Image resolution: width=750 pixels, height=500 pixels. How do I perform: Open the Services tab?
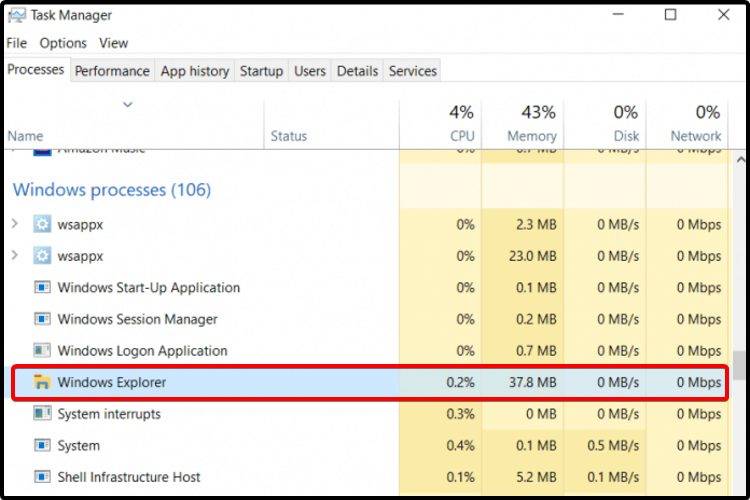click(412, 71)
